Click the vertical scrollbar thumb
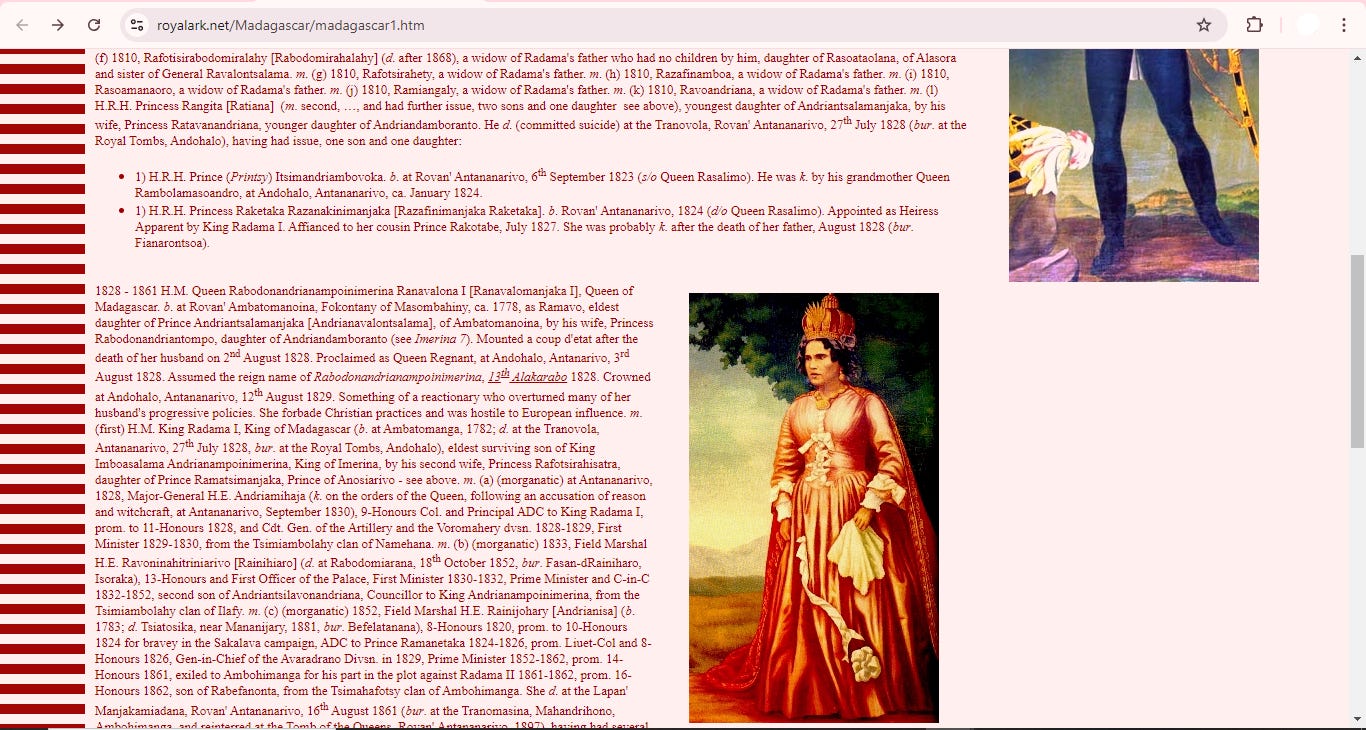Screen dimensions: 1366x730 point(1357,350)
